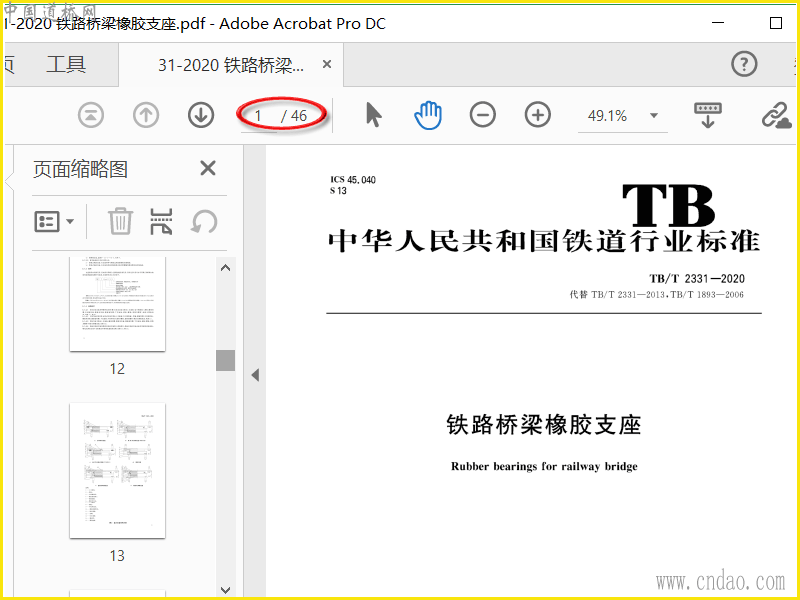Open zoom percentage dropdown arrow
Image resolution: width=800 pixels, height=600 pixels.
[x=654, y=116]
